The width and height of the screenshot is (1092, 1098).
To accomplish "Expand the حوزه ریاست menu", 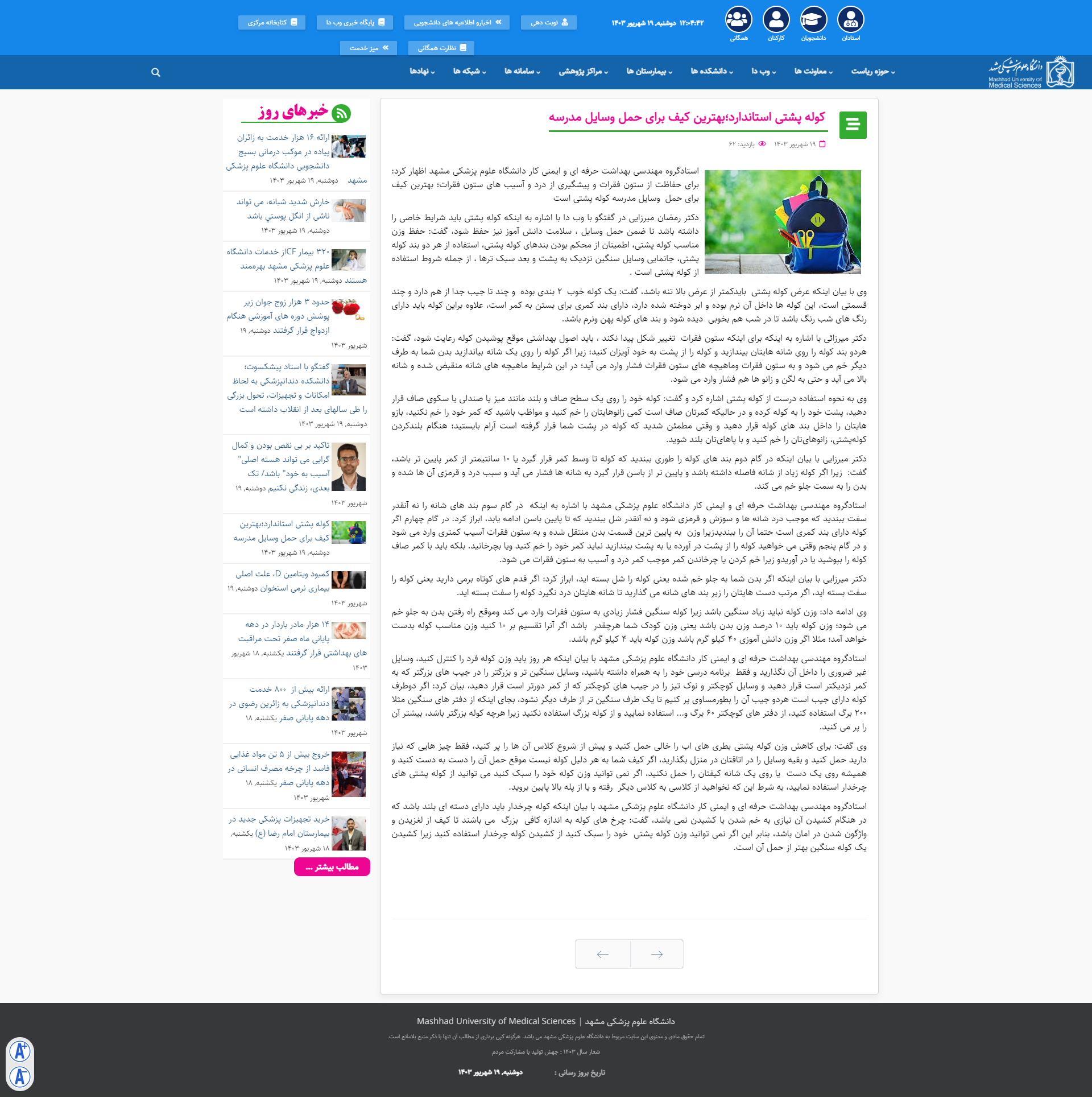I will coord(873,71).
